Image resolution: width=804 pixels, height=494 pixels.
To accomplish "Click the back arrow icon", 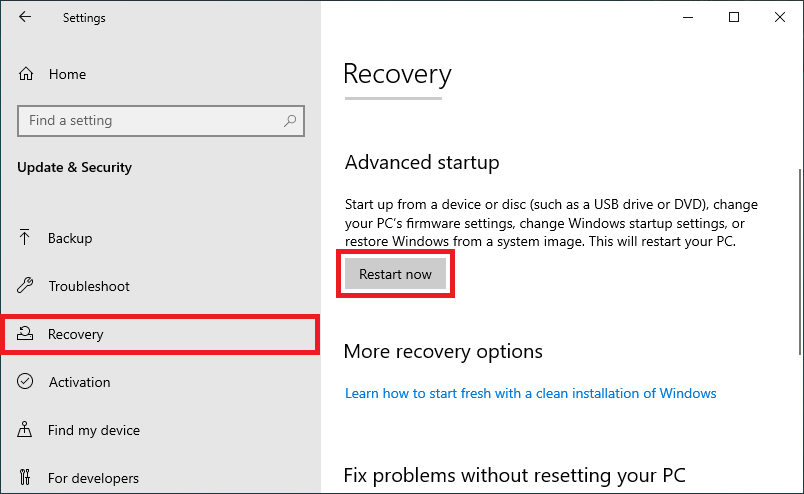I will coord(25,17).
